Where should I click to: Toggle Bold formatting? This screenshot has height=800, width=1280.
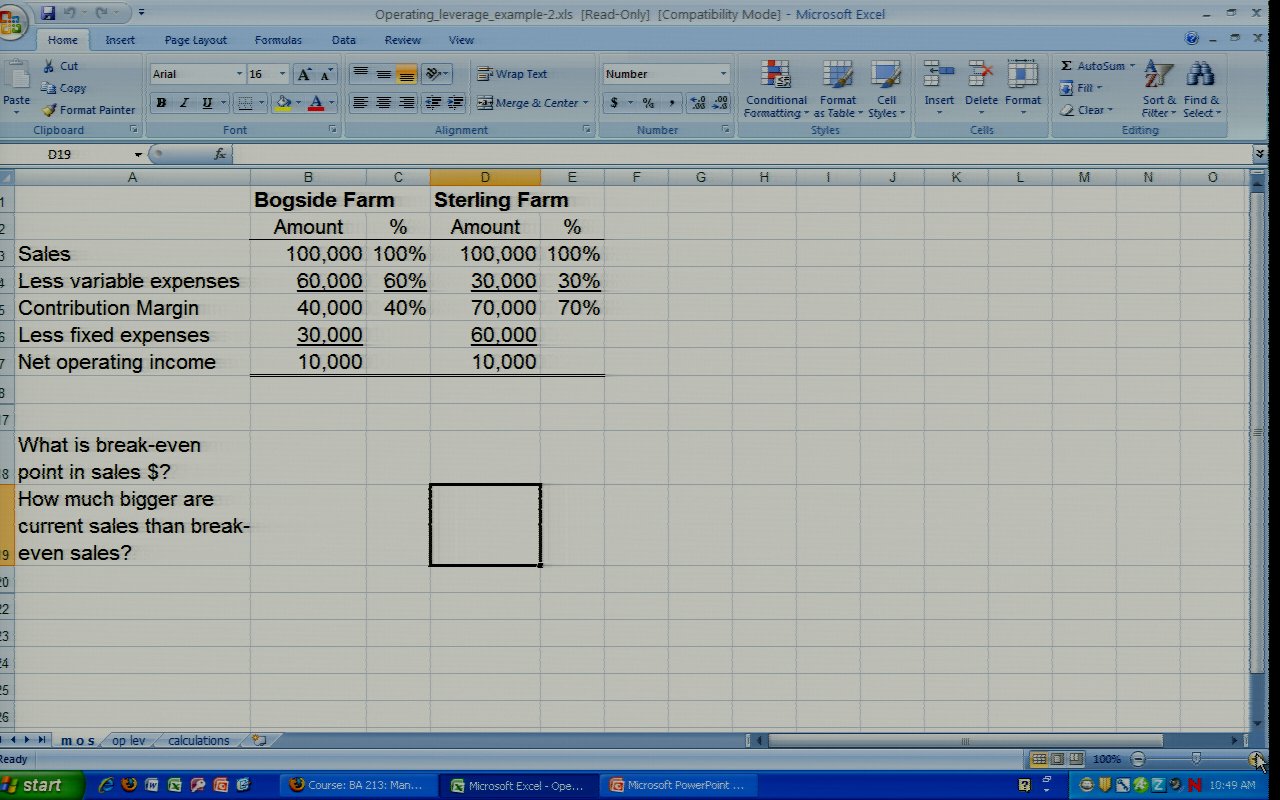[161, 103]
